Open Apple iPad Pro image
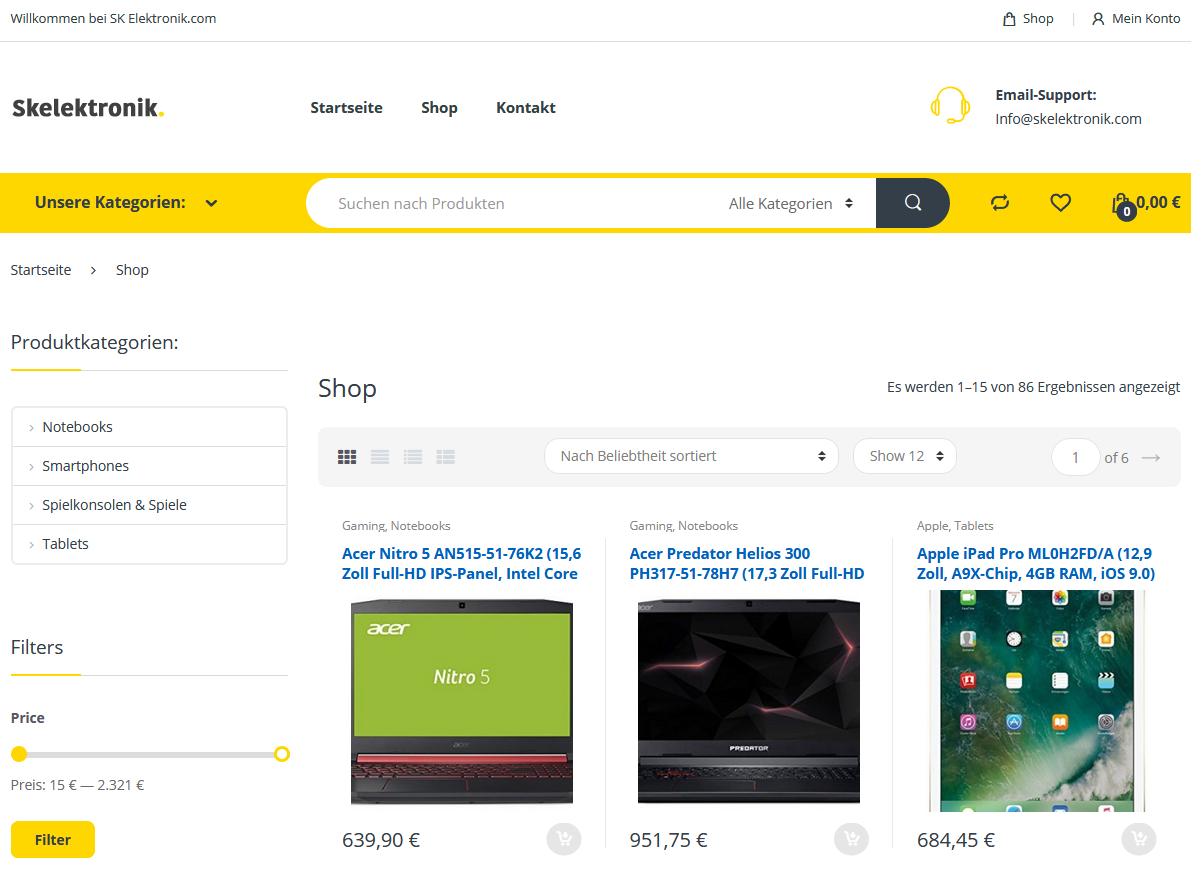The width and height of the screenshot is (1191, 893). (1037, 702)
